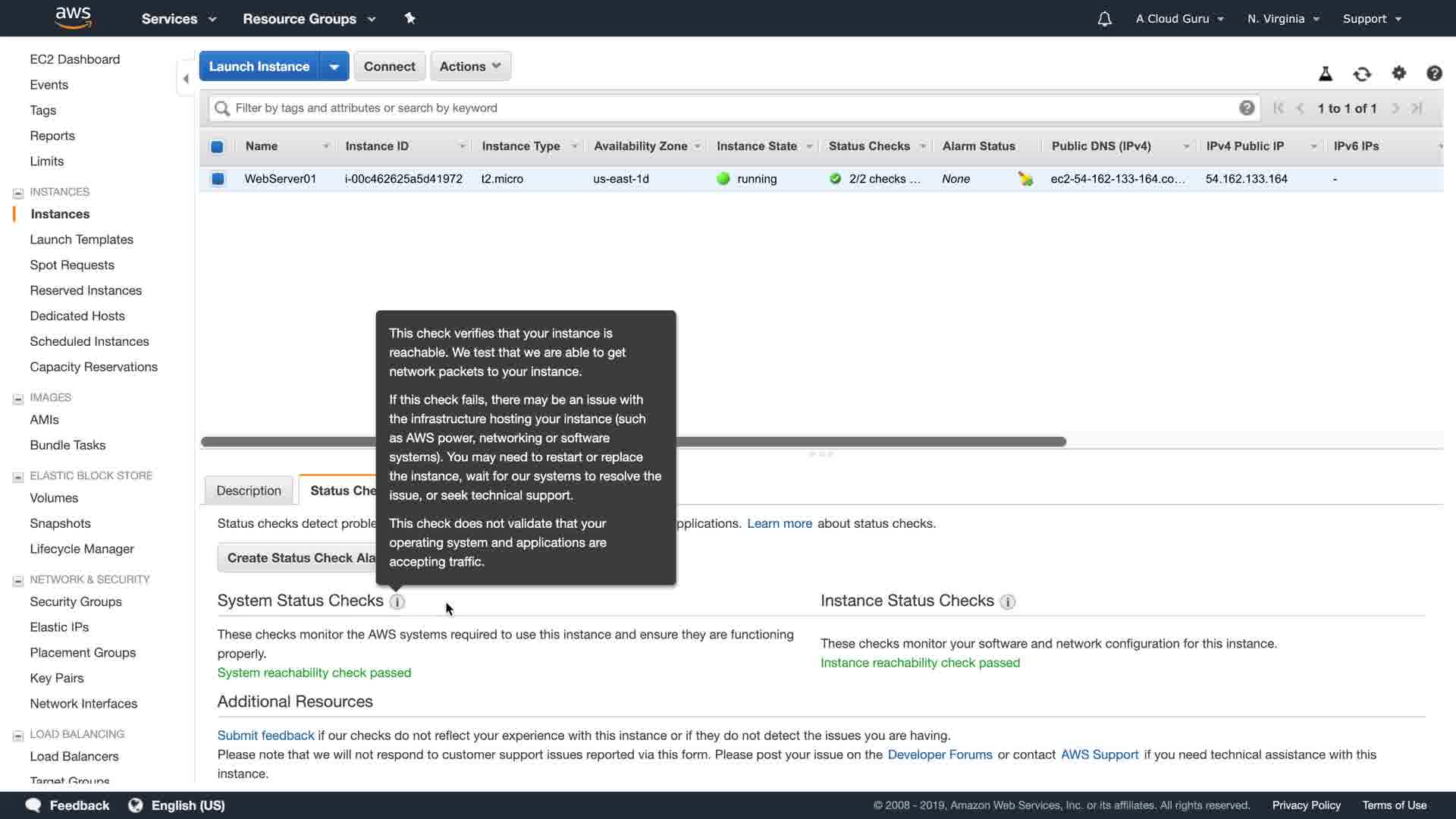The image size is (1456, 819).
Task: Open the Actions dropdown menu
Action: click(x=470, y=66)
